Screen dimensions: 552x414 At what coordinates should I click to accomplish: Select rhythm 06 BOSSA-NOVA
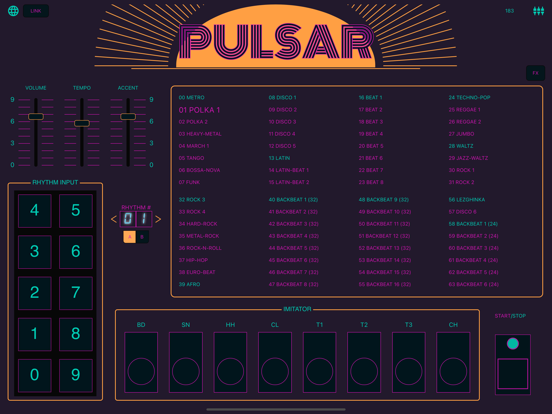click(x=199, y=170)
